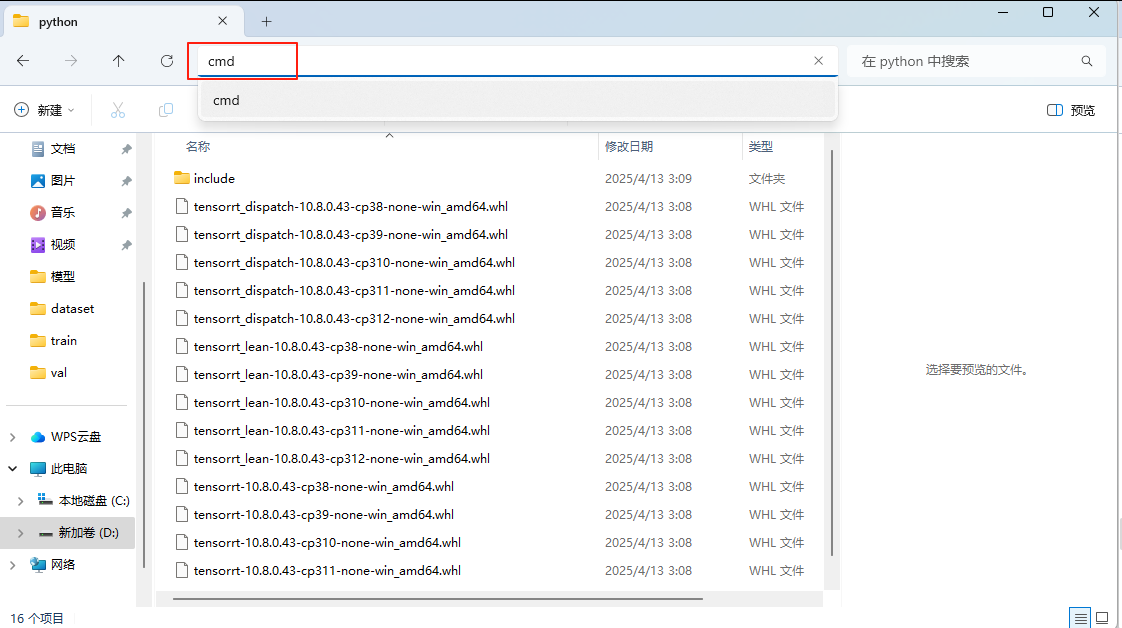Refresh the current folder view
Image resolution: width=1122 pixels, height=628 pixels.
(x=166, y=61)
